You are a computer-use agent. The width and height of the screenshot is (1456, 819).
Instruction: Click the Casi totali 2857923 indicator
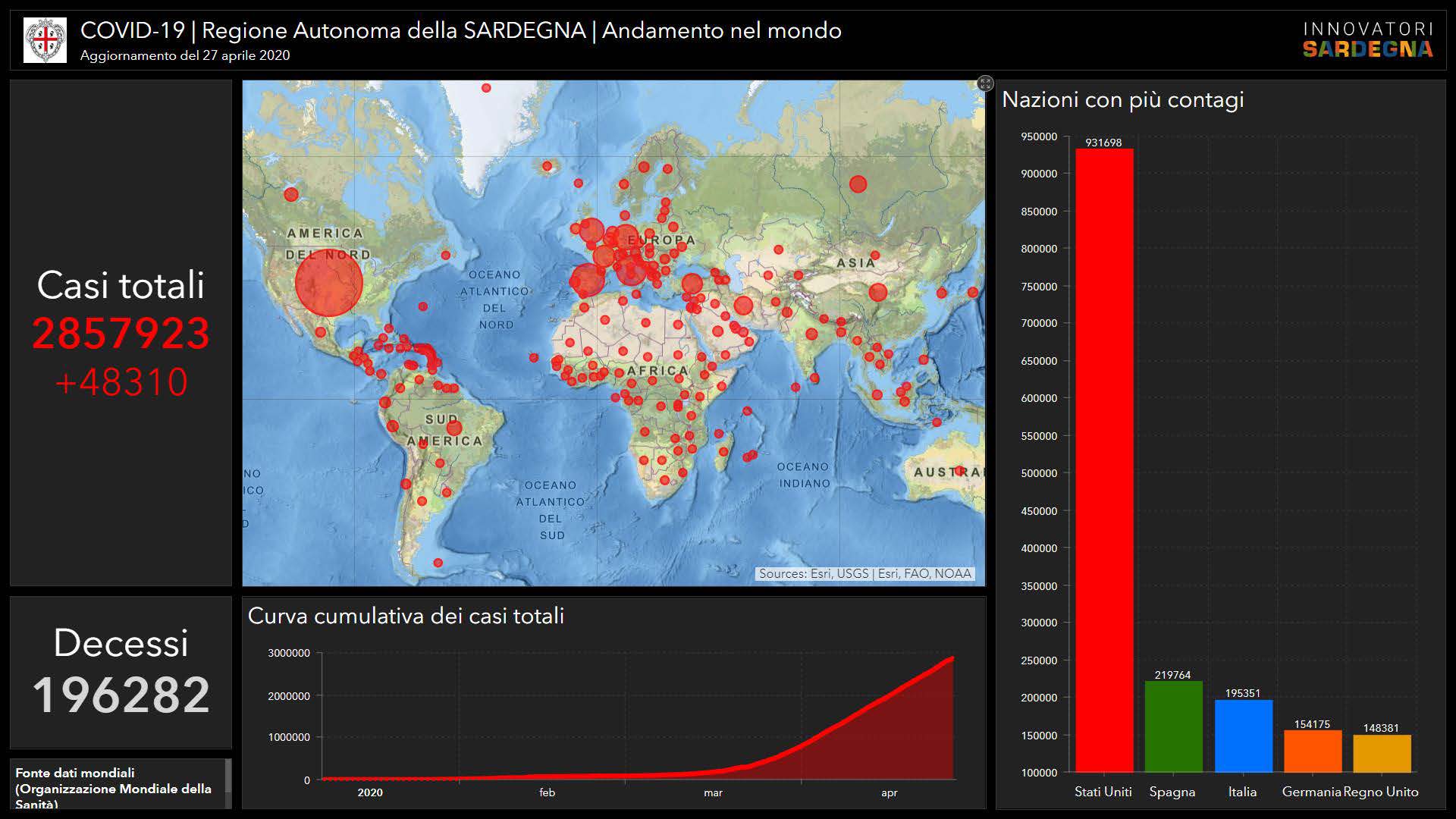pos(121,334)
